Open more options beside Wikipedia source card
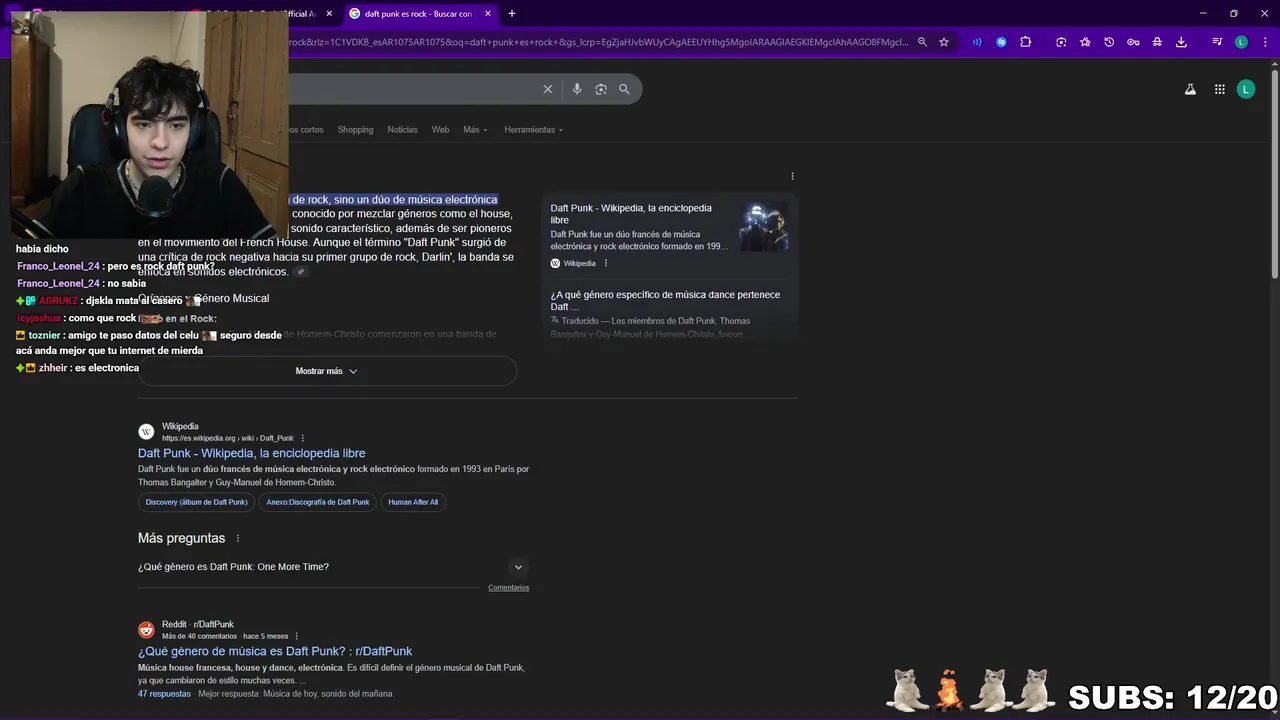The width and height of the screenshot is (1280, 720). pos(605,263)
